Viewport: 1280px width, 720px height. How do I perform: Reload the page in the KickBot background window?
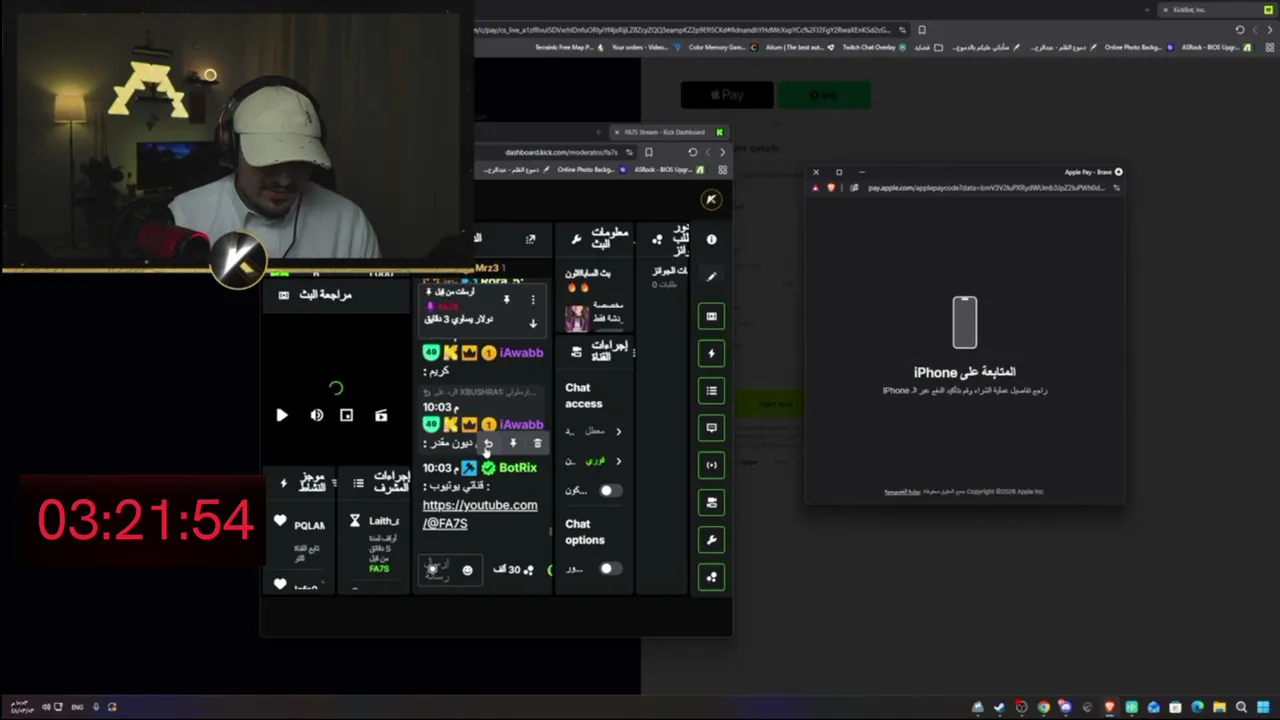point(1240,30)
